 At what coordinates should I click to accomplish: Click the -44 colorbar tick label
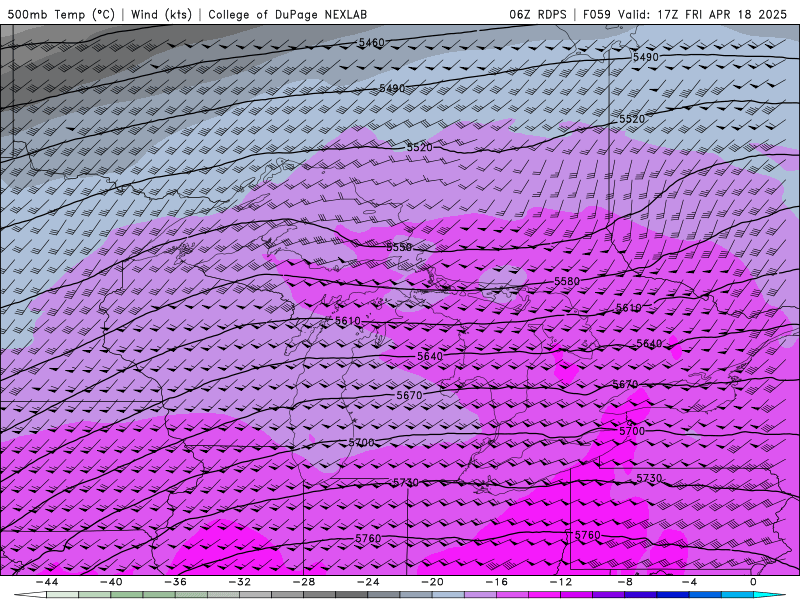pos(47,582)
